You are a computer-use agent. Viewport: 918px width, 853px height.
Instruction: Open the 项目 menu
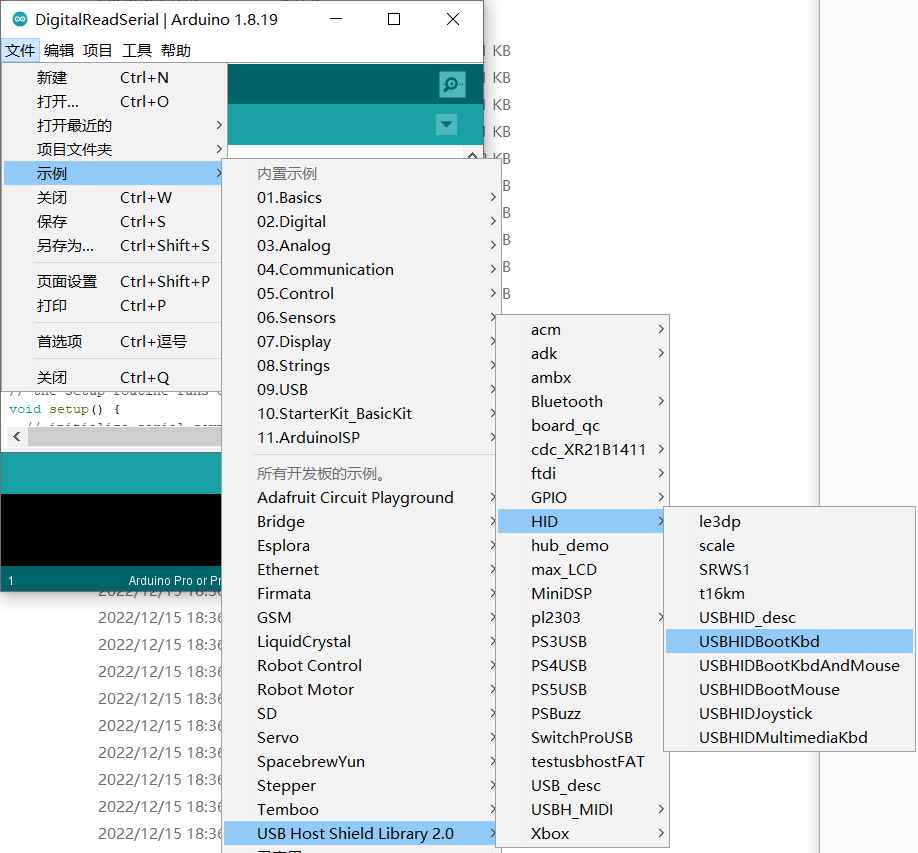97,51
